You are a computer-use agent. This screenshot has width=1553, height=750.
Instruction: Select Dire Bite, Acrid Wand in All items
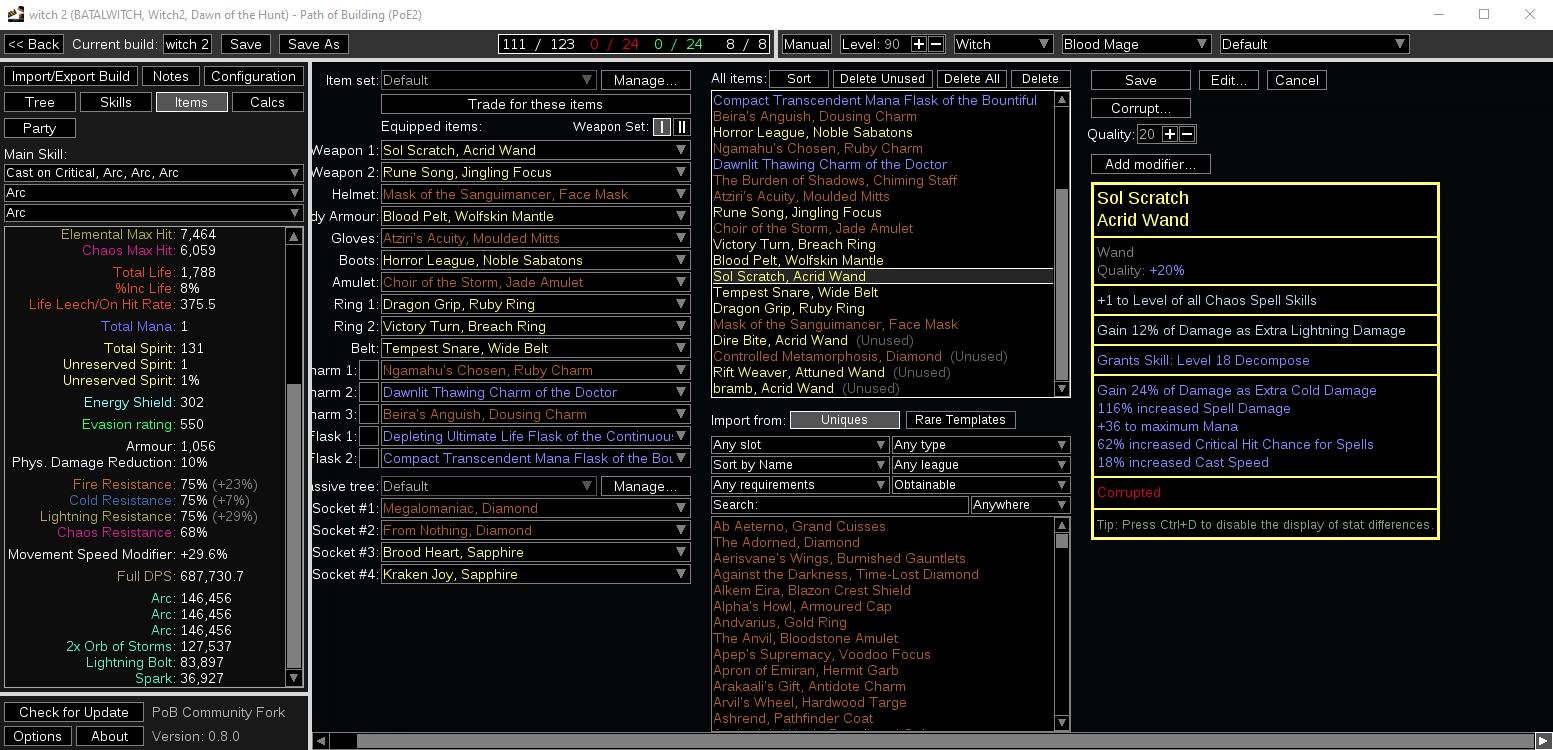[780, 340]
